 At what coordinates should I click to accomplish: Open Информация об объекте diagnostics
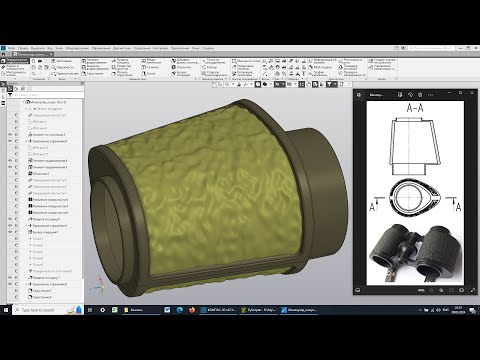(x=322, y=61)
